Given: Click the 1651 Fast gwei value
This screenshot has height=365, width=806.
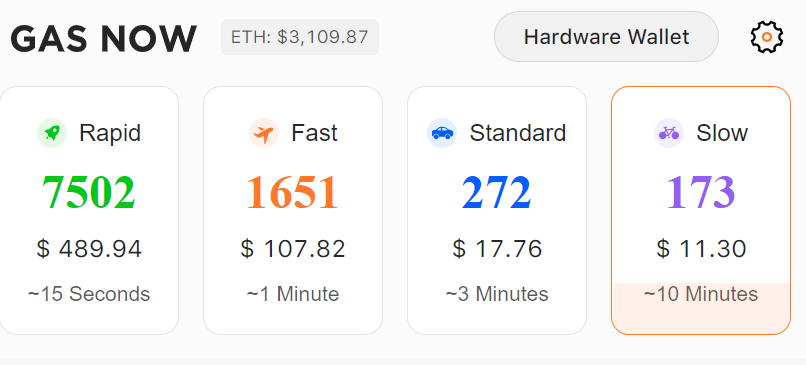Looking at the screenshot, I should click(293, 193).
